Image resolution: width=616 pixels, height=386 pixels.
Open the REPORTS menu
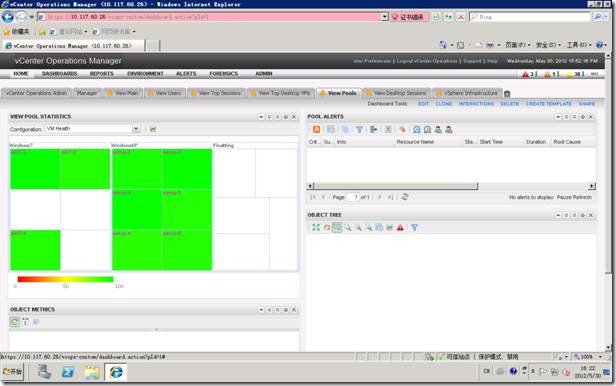click(101, 73)
